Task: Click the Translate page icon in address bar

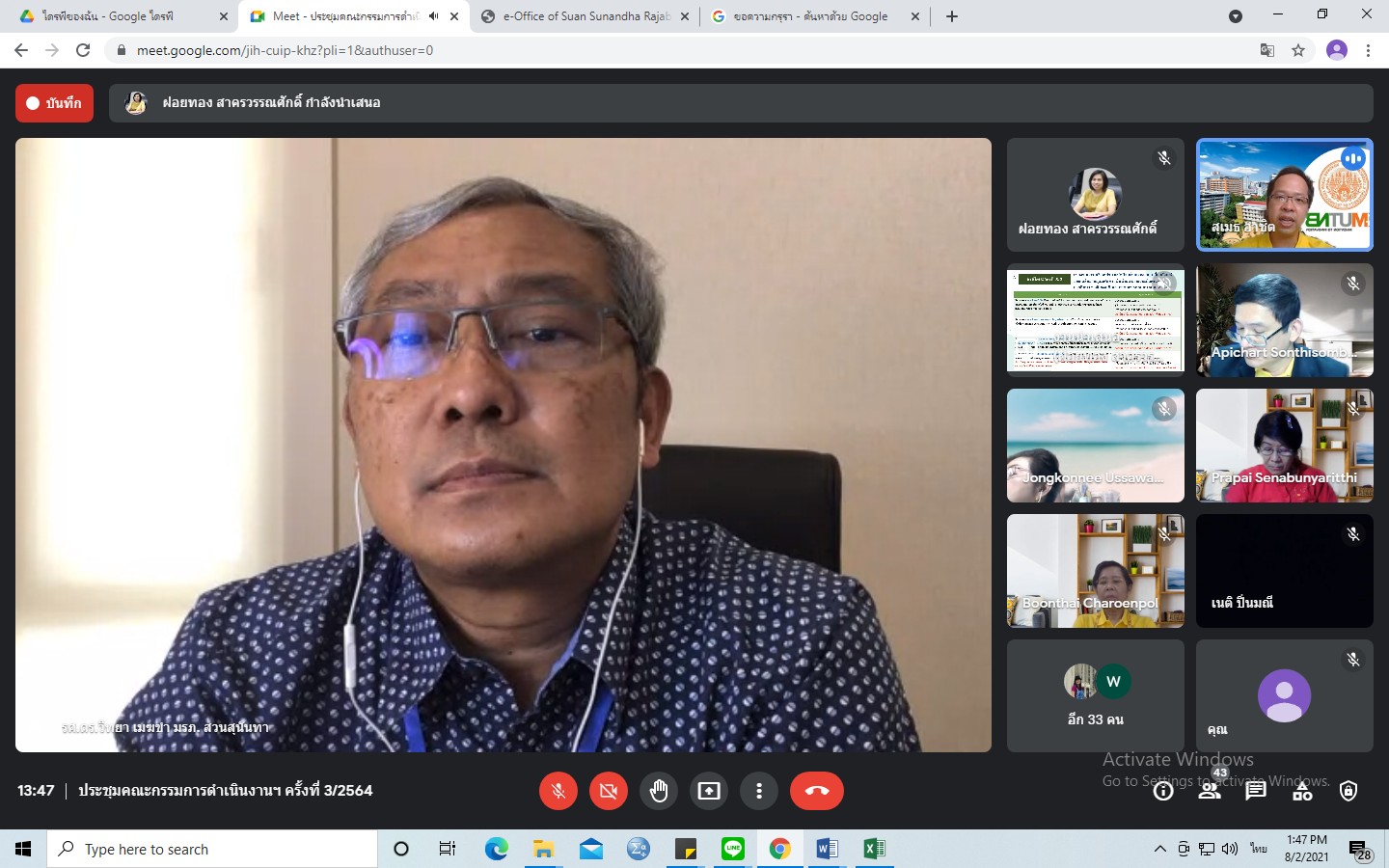Action: tap(1267, 50)
